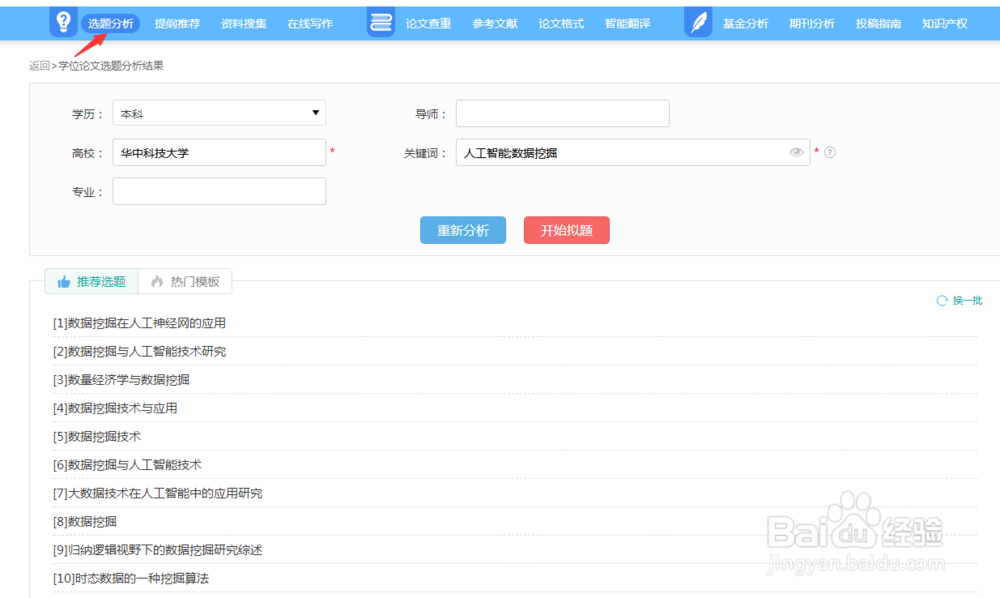
Task: Select topic [2]数据挖掘与人工智能技术研究
Action: 139,351
